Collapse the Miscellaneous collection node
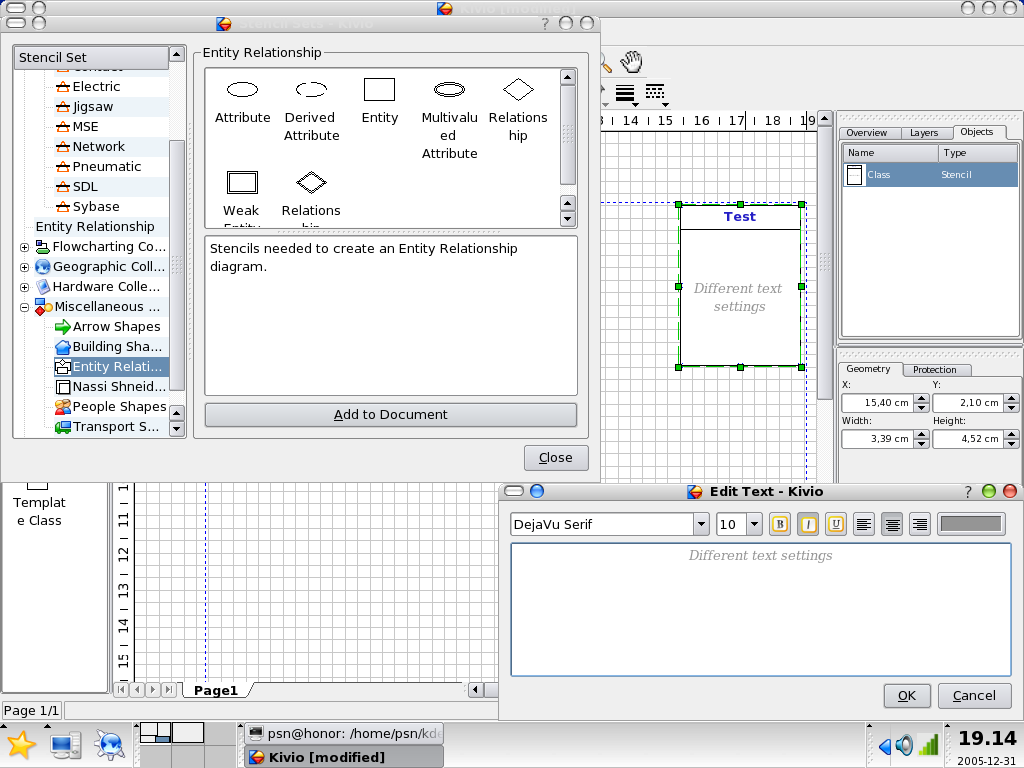1024x768 pixels. [24, 307]
